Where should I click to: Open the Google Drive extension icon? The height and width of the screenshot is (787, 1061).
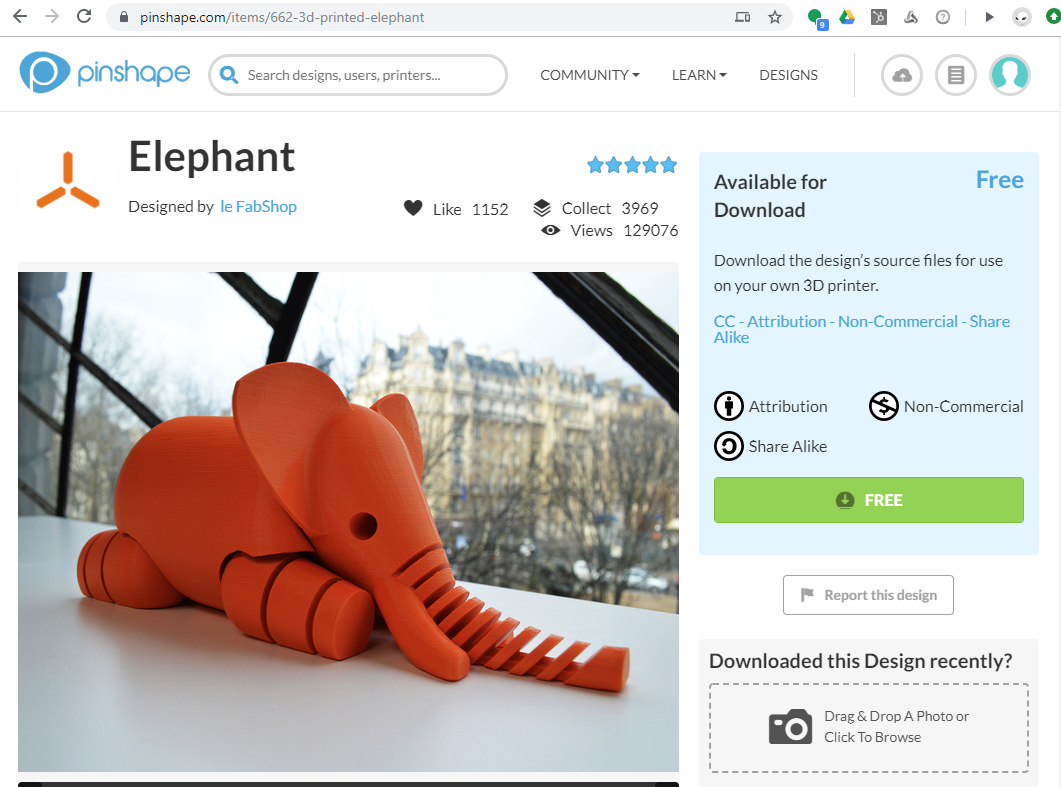tap(847, 17)
